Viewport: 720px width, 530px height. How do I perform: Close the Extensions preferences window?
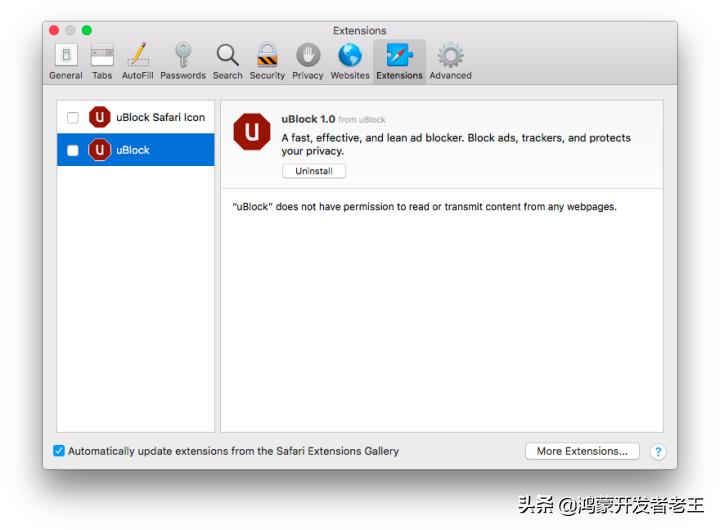54,30
